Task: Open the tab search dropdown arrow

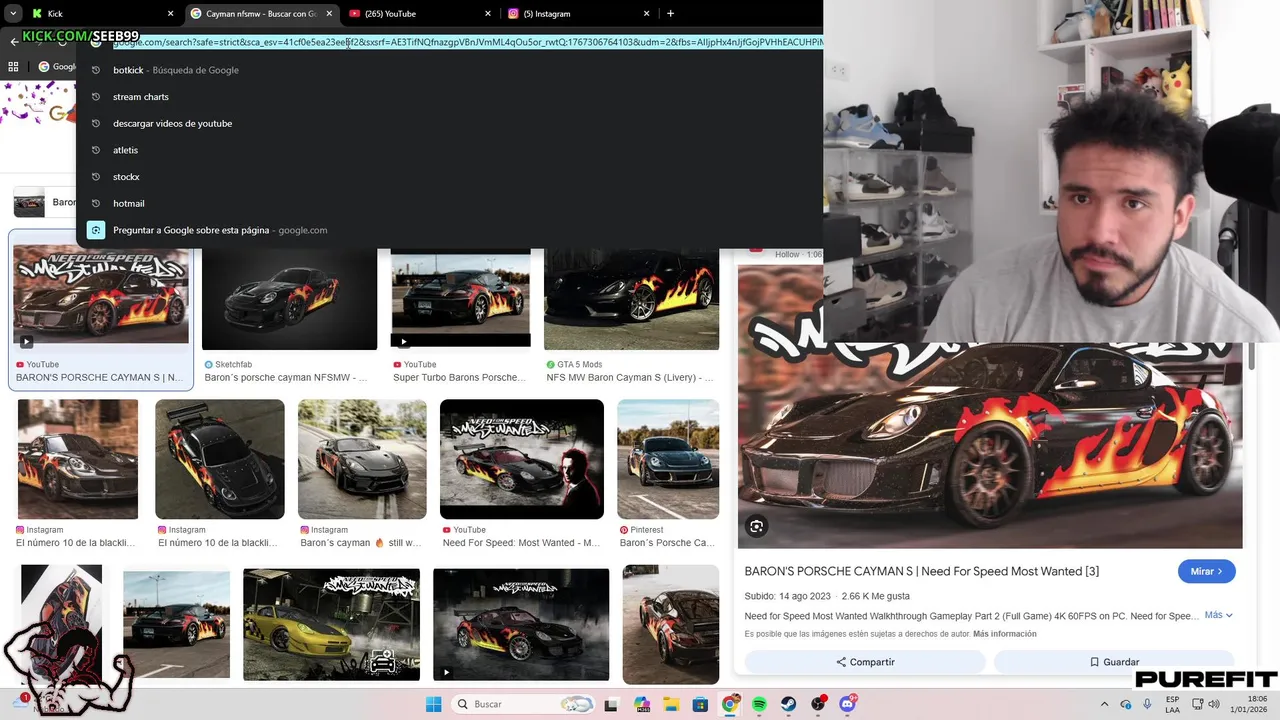Action: click(13, 14)
